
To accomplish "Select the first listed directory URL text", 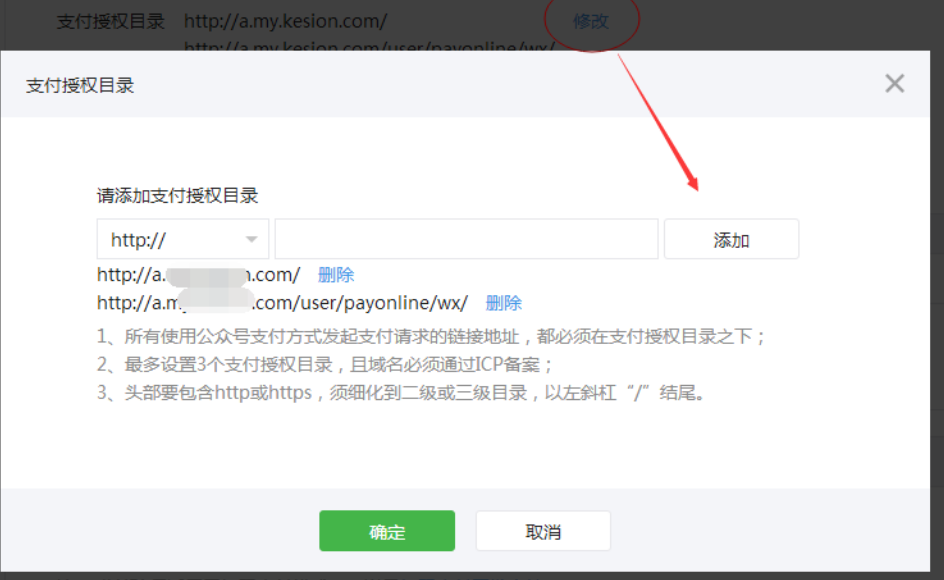I will (x=198, y=274).
